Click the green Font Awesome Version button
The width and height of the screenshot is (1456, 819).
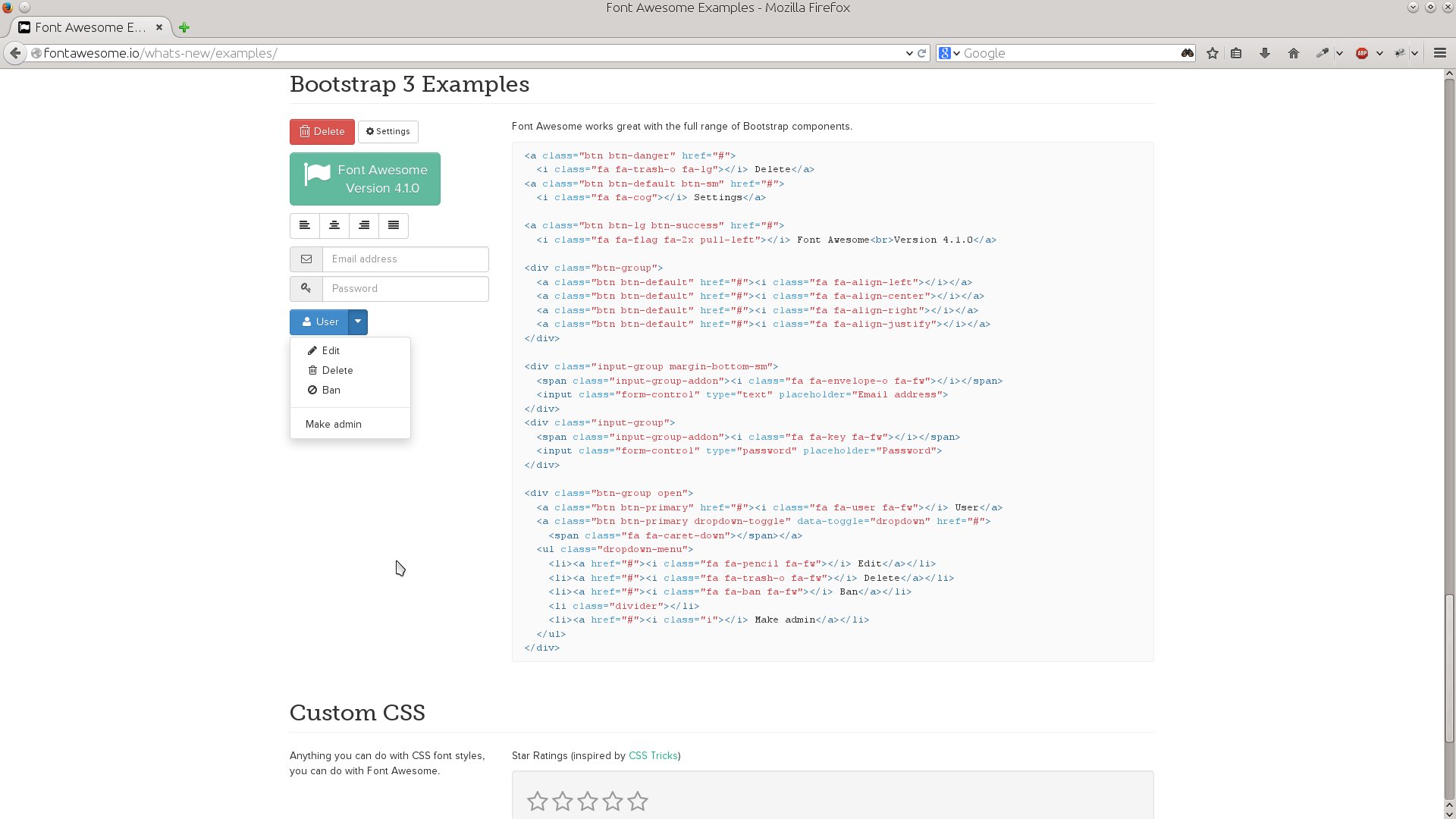(365, 179)
